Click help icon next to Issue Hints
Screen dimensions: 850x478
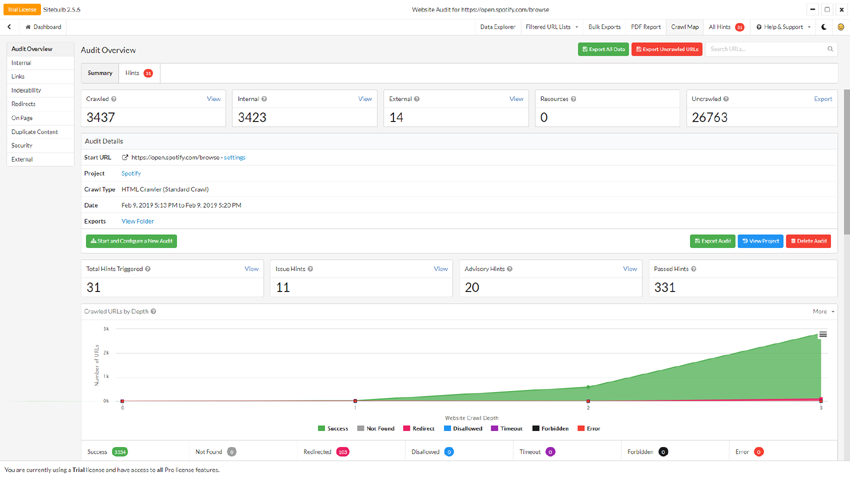tap(310, 269)
